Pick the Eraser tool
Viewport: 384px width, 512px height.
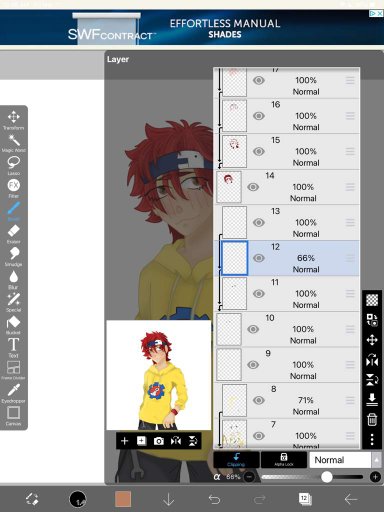point(14,233)
